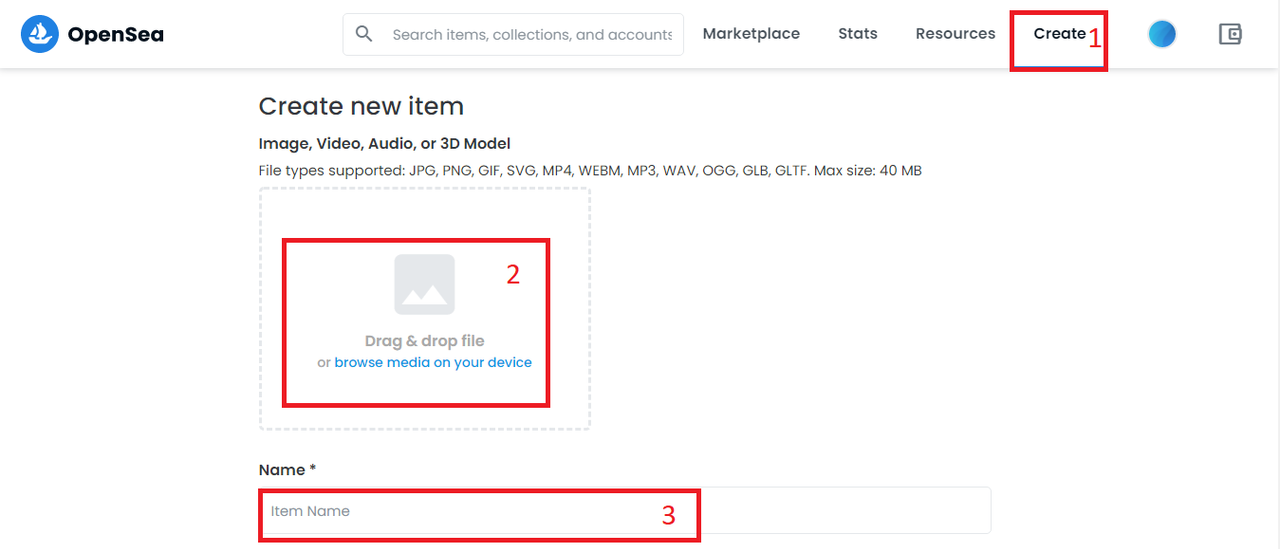Click the Drag & drop file text
Viewport: 1280px width, 549px height.
coord(425,341)
